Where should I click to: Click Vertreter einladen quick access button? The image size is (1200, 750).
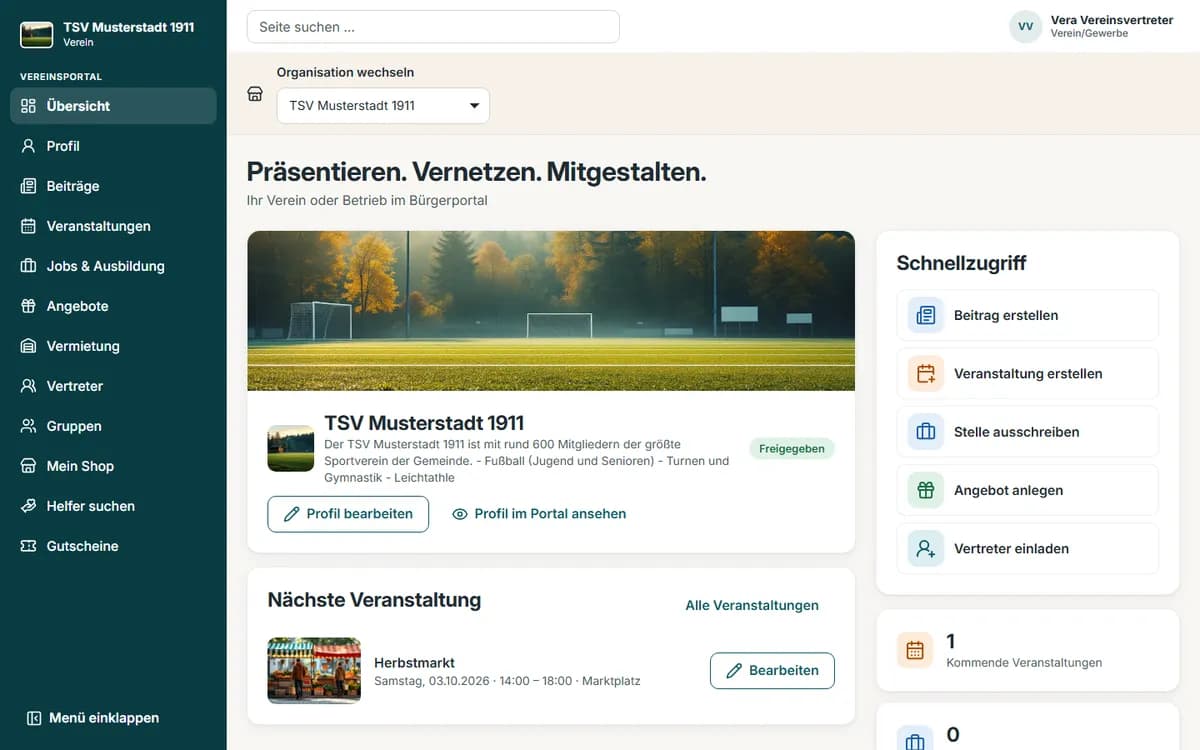tap(1028, 549)
